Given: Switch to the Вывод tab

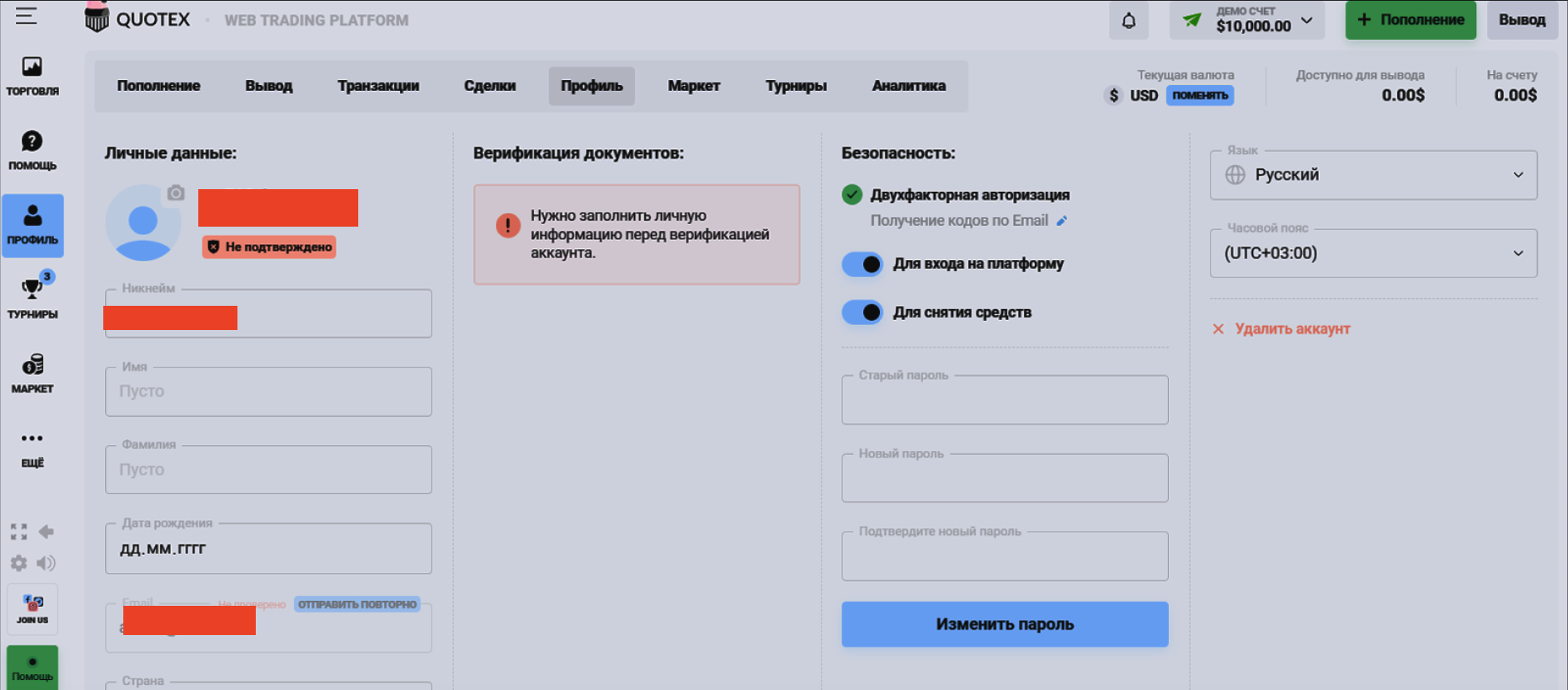Looking at the screenshot, I should coord(268,86).
